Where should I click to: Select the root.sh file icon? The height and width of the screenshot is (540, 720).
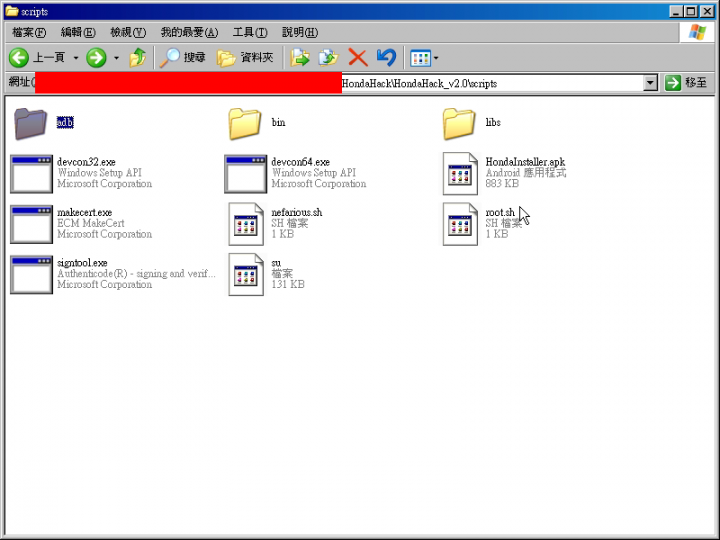(x=460, y=225)
